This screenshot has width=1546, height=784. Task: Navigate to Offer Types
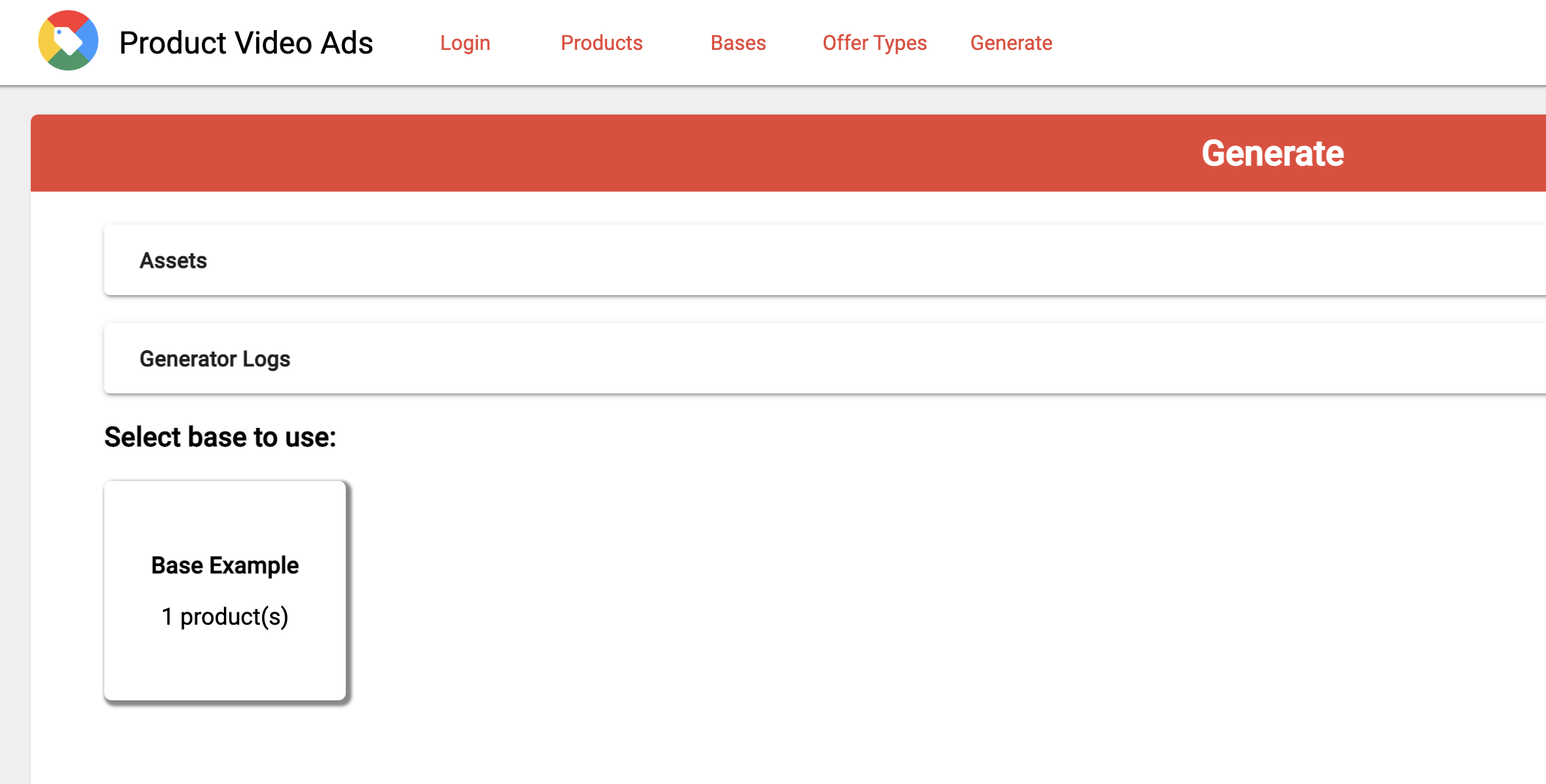pyautogui.click(x=875, y=43)
